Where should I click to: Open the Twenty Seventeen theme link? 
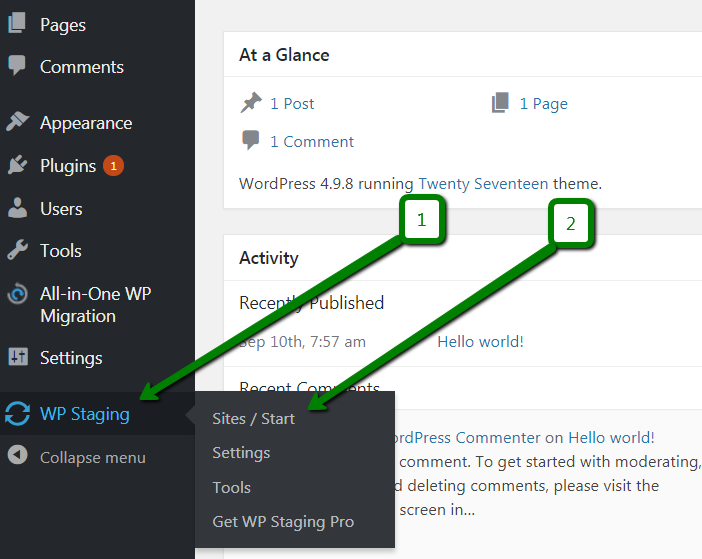coord(483,183)
